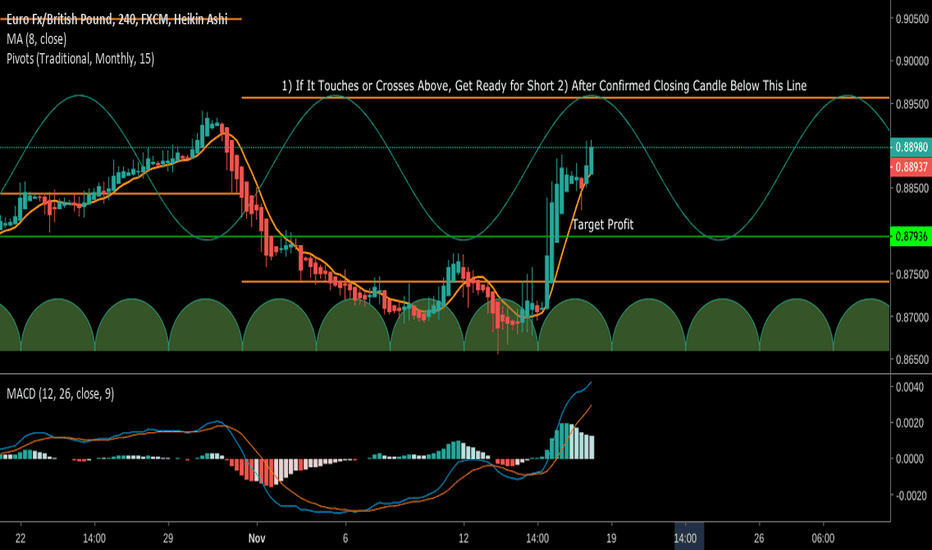The width and height of the screenshot is (932, 550).
Task: Click the 0.87500 price axis label
Action: click(x=912, y=275)
